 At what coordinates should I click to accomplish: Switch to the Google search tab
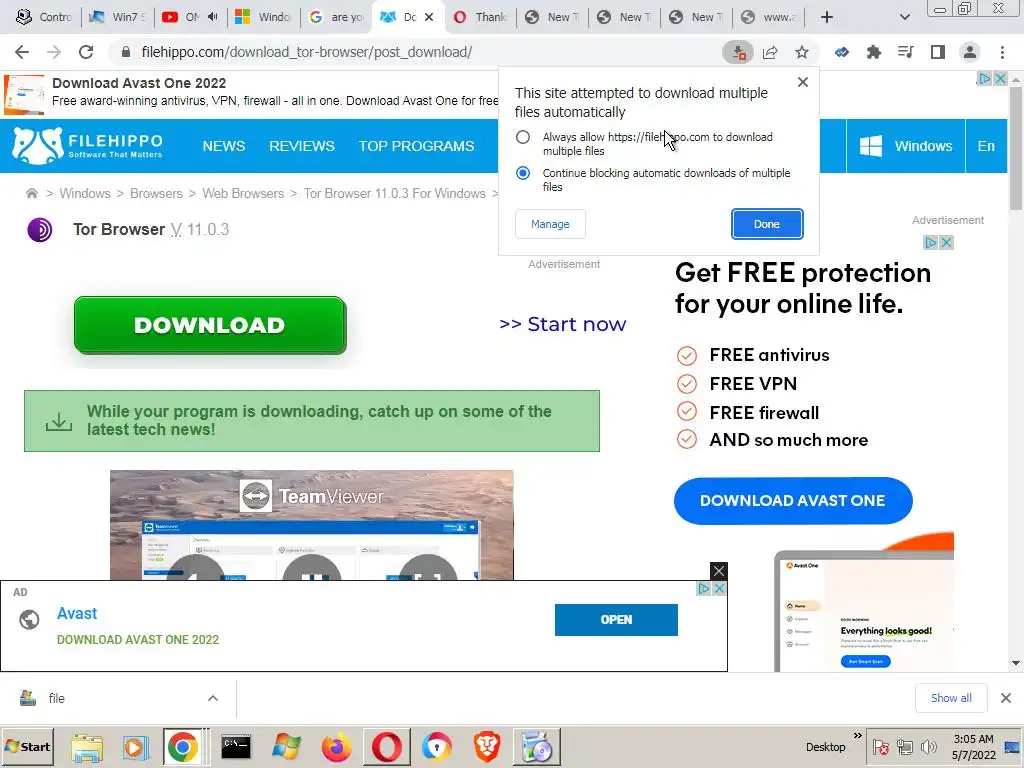336,17
